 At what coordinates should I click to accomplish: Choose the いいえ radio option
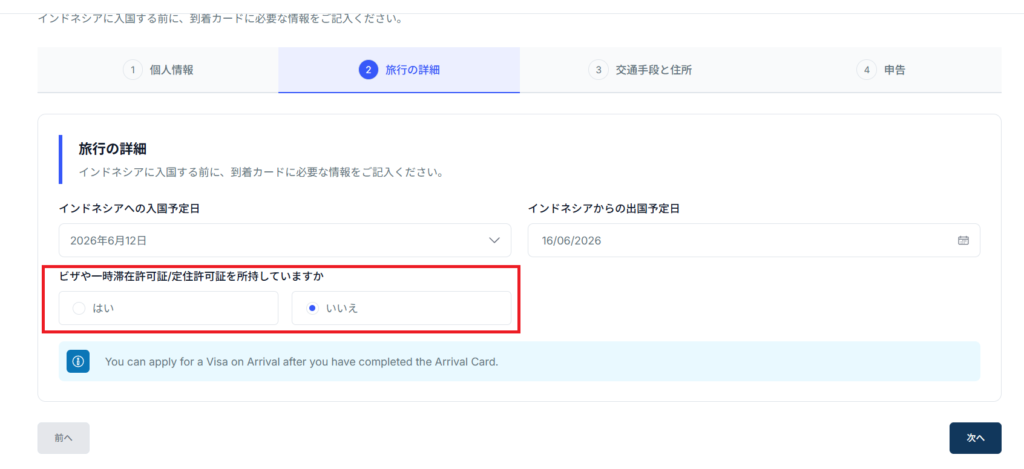point(402,308)
